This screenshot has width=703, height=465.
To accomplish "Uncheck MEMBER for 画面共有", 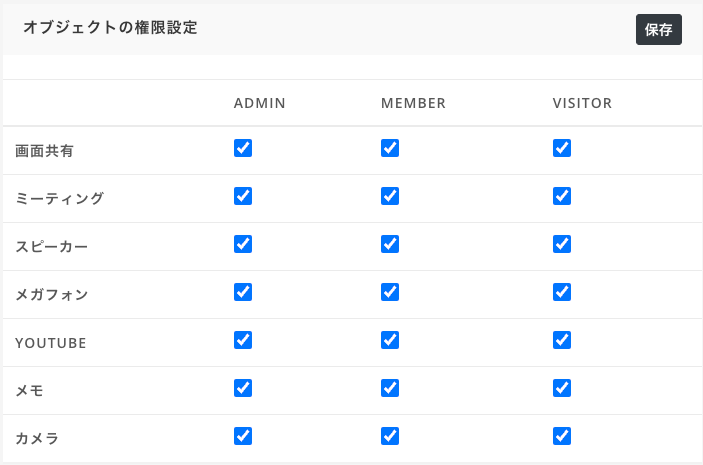I will (390, 148).
